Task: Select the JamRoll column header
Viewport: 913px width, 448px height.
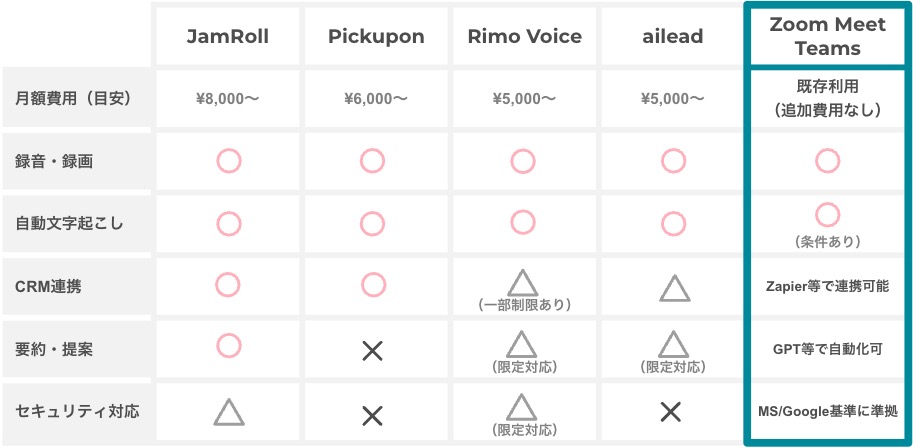Action: (228, 36)
